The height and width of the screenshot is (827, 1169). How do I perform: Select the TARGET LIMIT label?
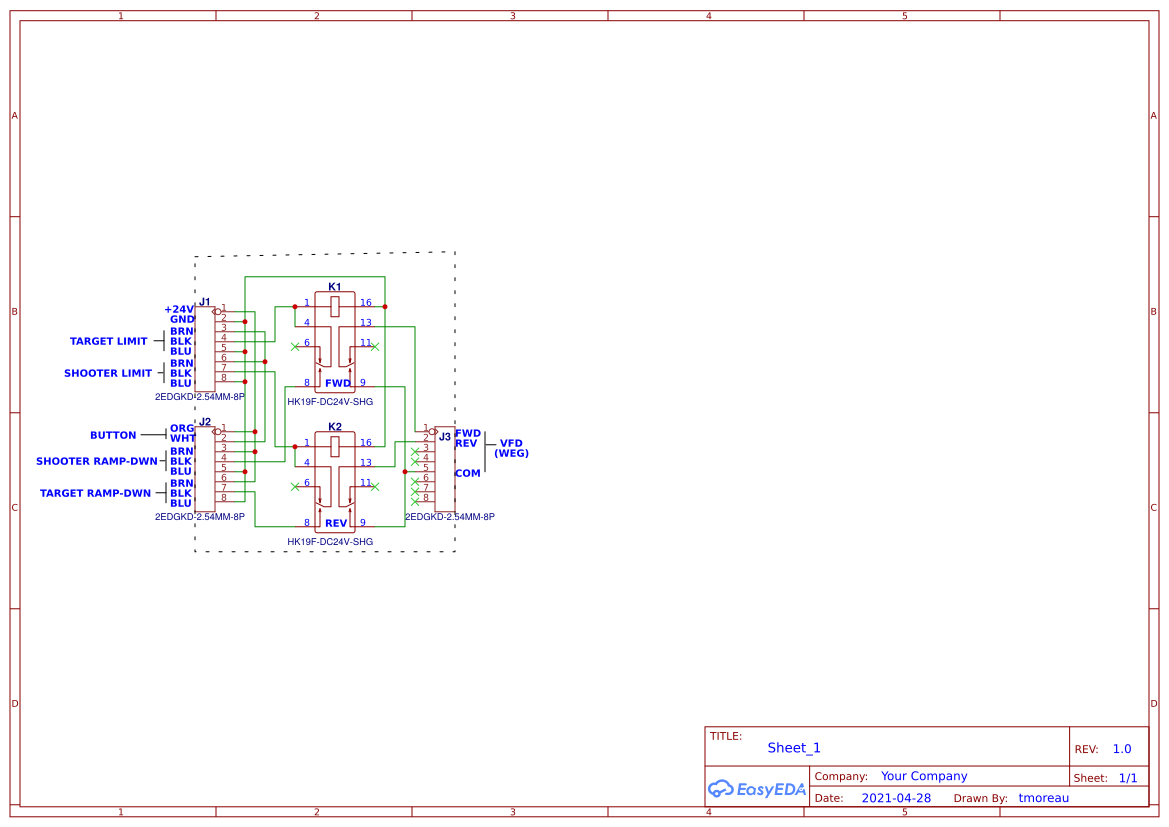click(109, 341)
